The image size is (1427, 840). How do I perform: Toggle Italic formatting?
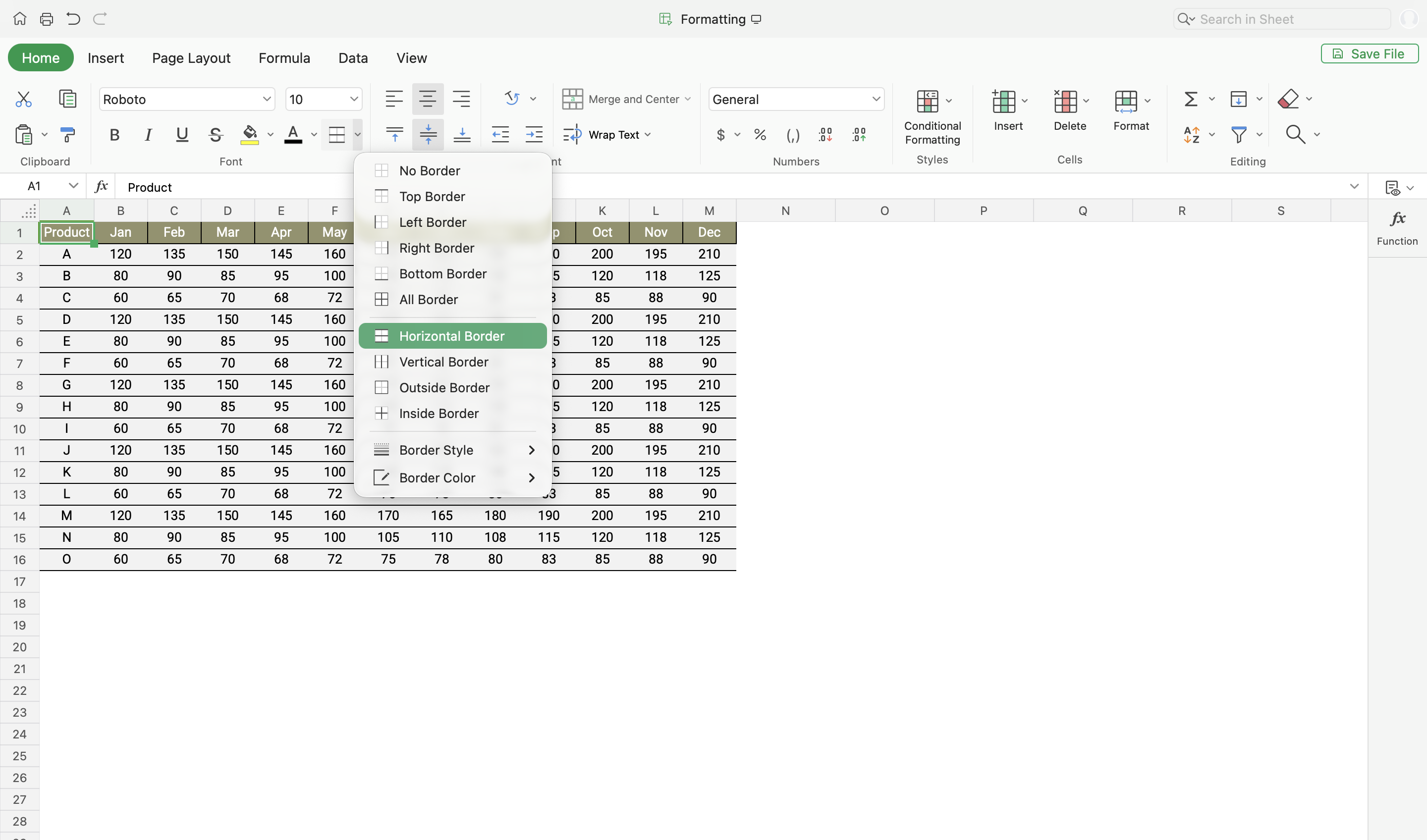tap(148, 135)
